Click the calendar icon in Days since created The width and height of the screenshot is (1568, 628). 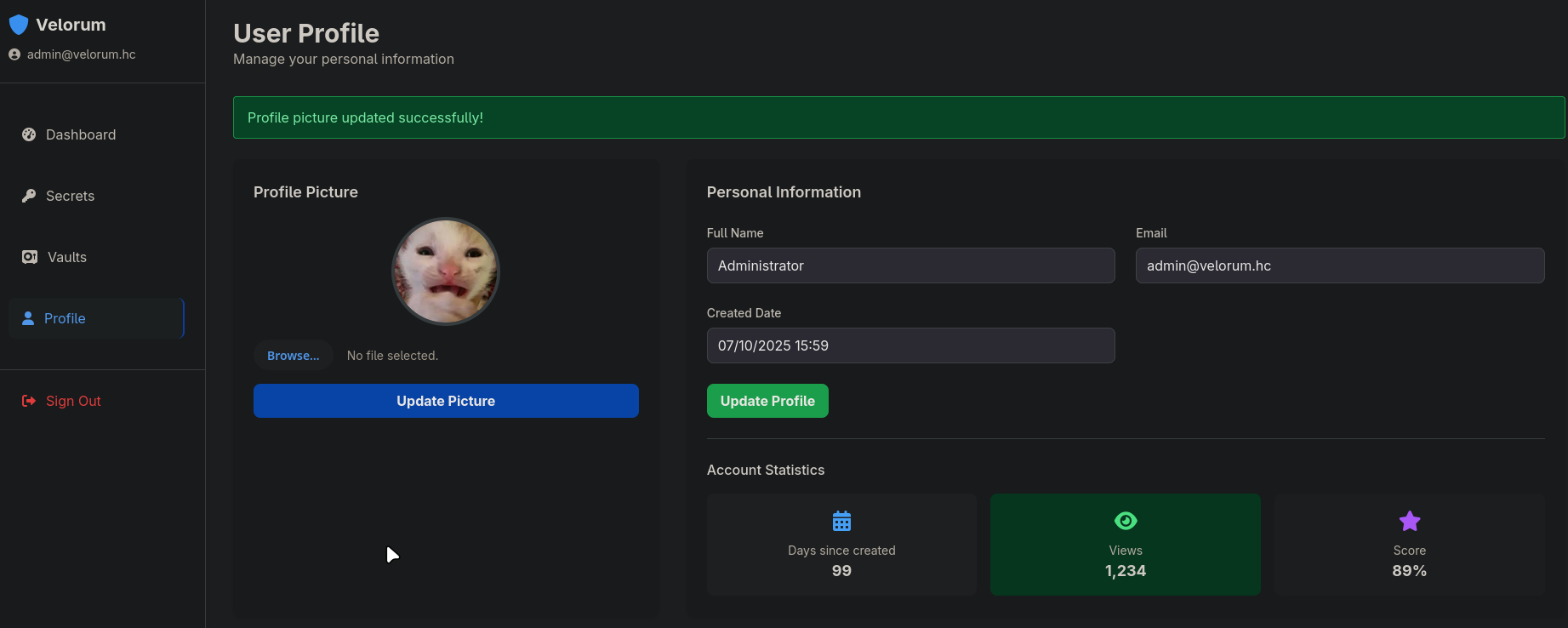click(x=841, y=521)
